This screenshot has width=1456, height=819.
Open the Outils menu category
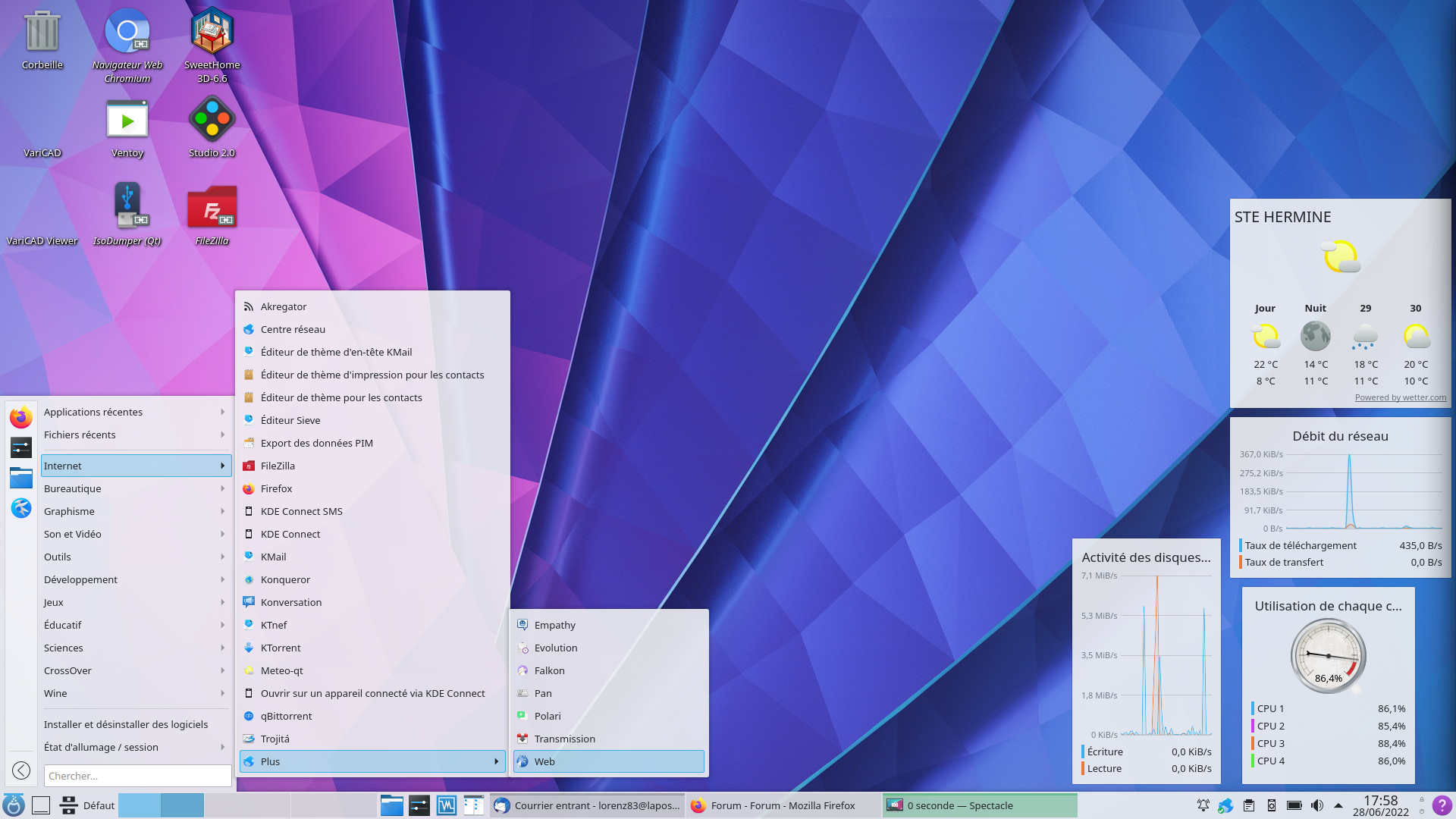coord(136,557)
